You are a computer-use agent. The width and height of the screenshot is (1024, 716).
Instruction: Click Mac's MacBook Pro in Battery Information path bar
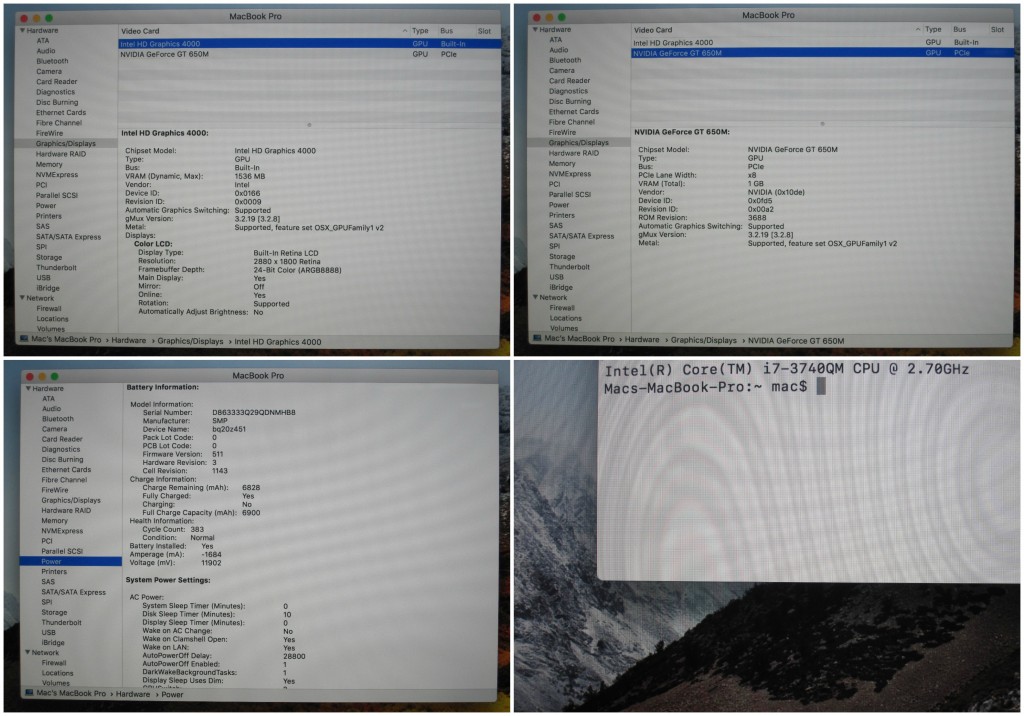[x=71, y=692]
